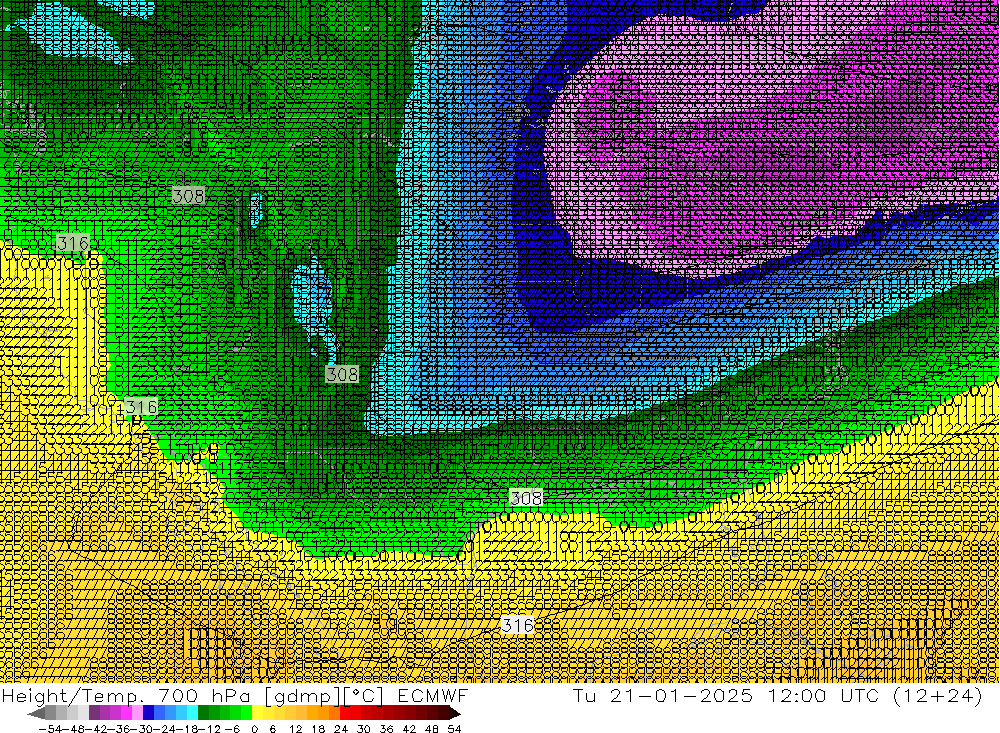This screenshot has width=1000, height=733.
Task: Click the '[°C]' unit label
Action: (x=364, y=696)
